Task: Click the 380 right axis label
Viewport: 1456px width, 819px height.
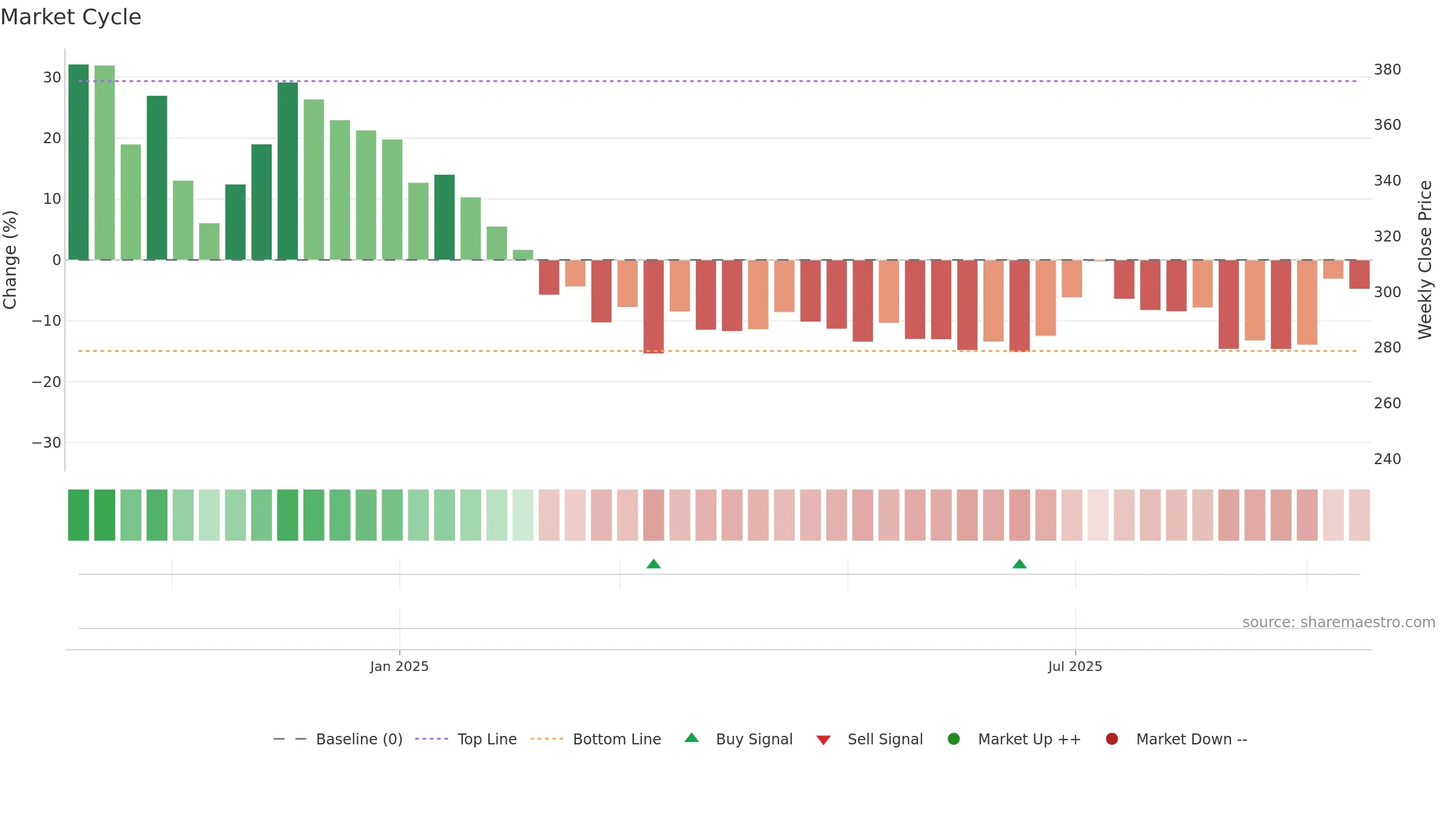Action: 1387,70
